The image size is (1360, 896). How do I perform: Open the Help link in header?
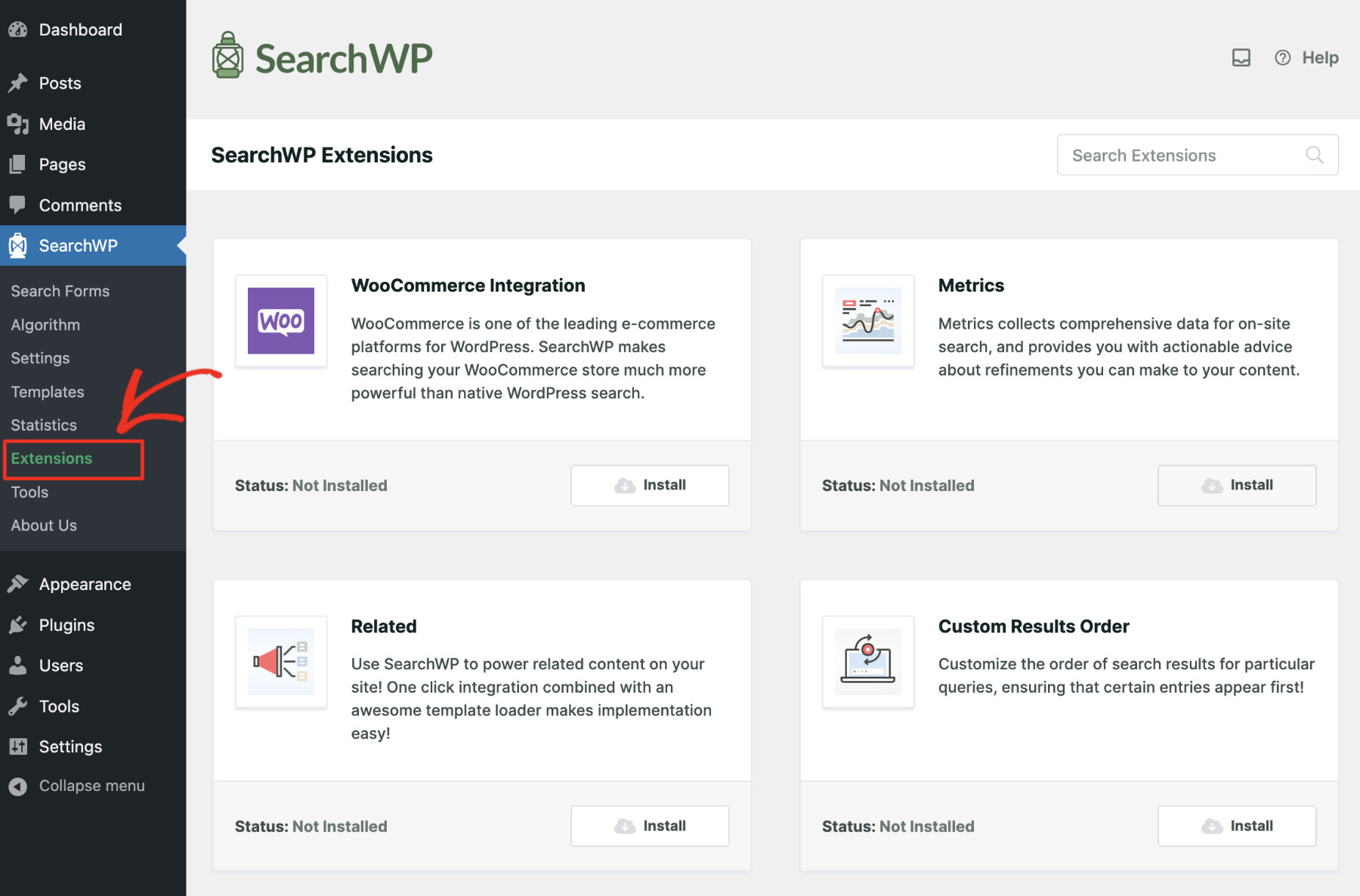(1320, 57)
